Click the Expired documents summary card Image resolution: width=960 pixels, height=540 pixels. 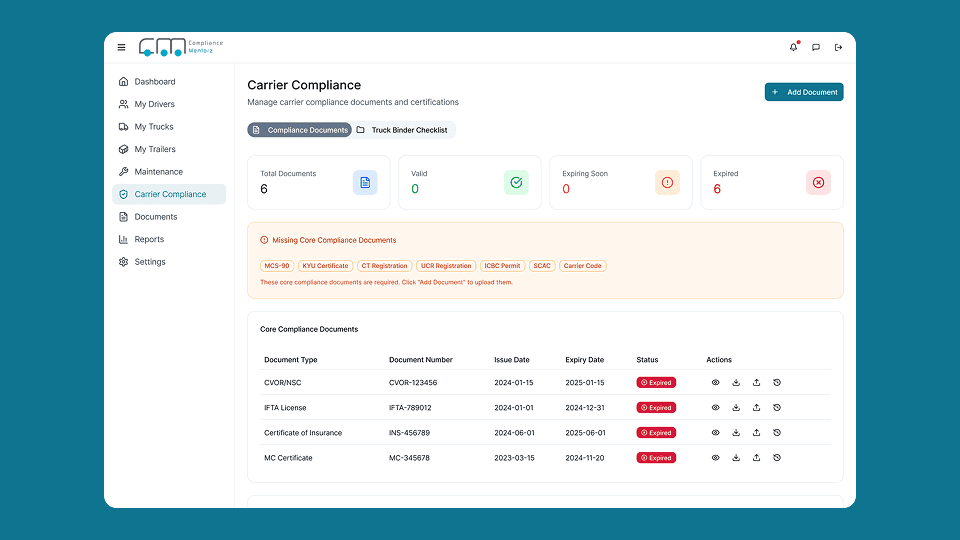771,182
